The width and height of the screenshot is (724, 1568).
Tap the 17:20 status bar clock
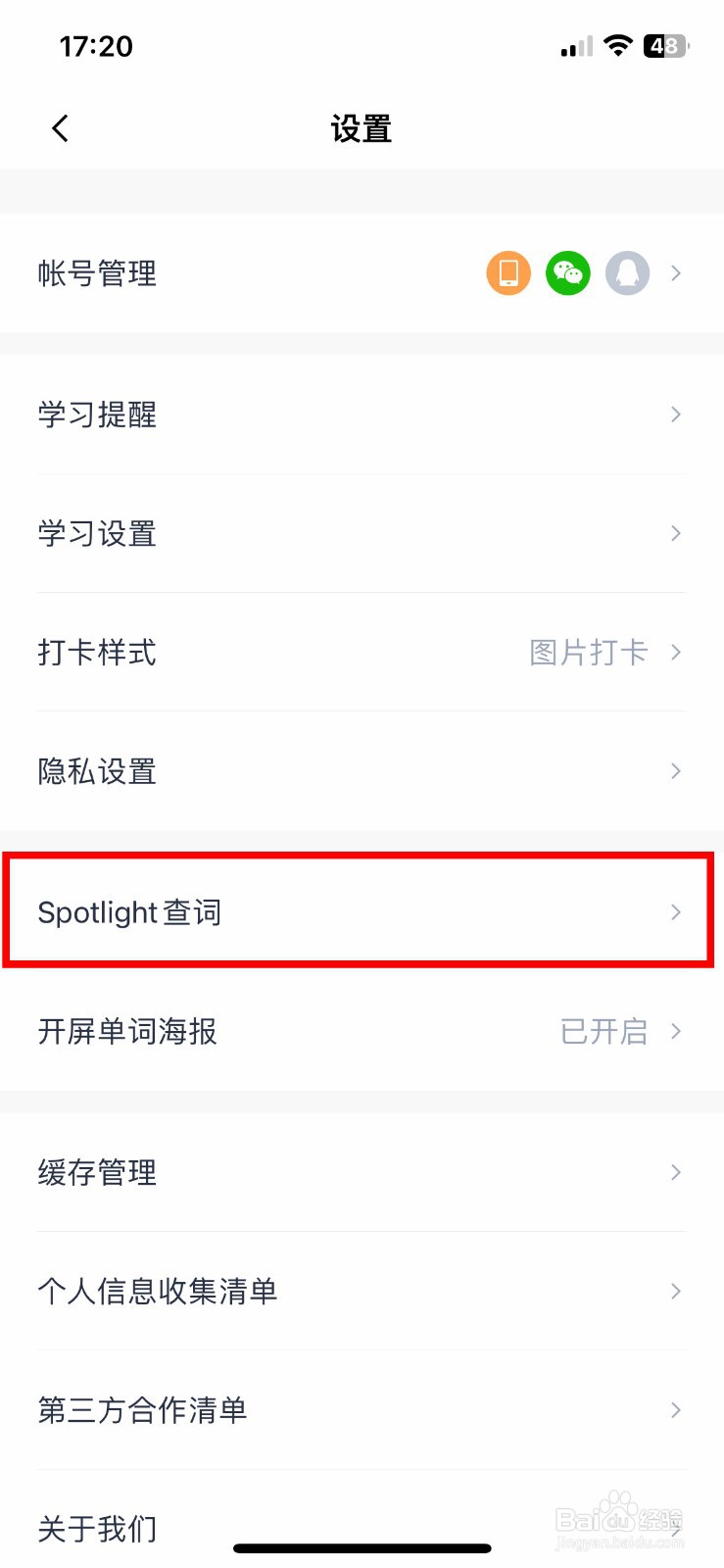tap(96, 46)
